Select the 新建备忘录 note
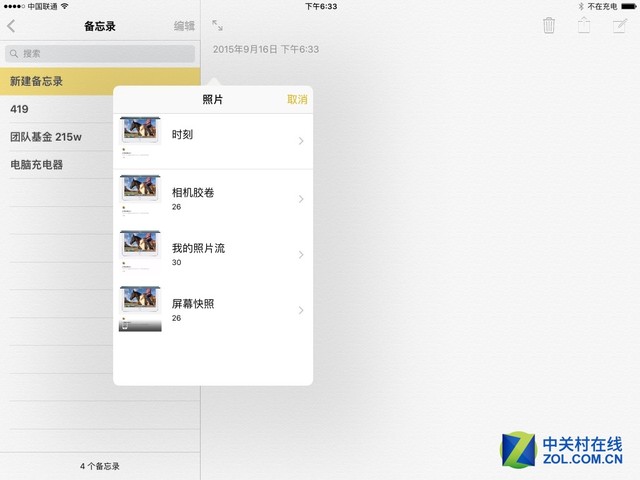 [x=100, y=81]
